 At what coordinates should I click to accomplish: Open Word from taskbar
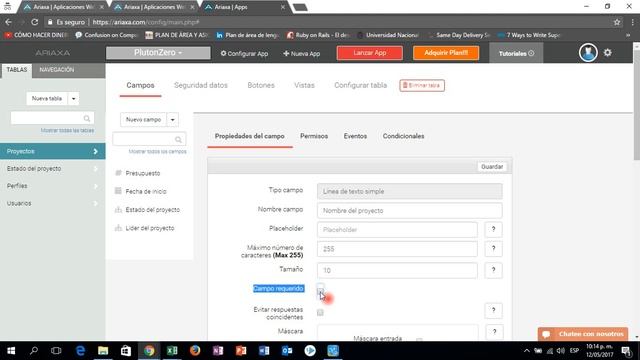[264, 351]
